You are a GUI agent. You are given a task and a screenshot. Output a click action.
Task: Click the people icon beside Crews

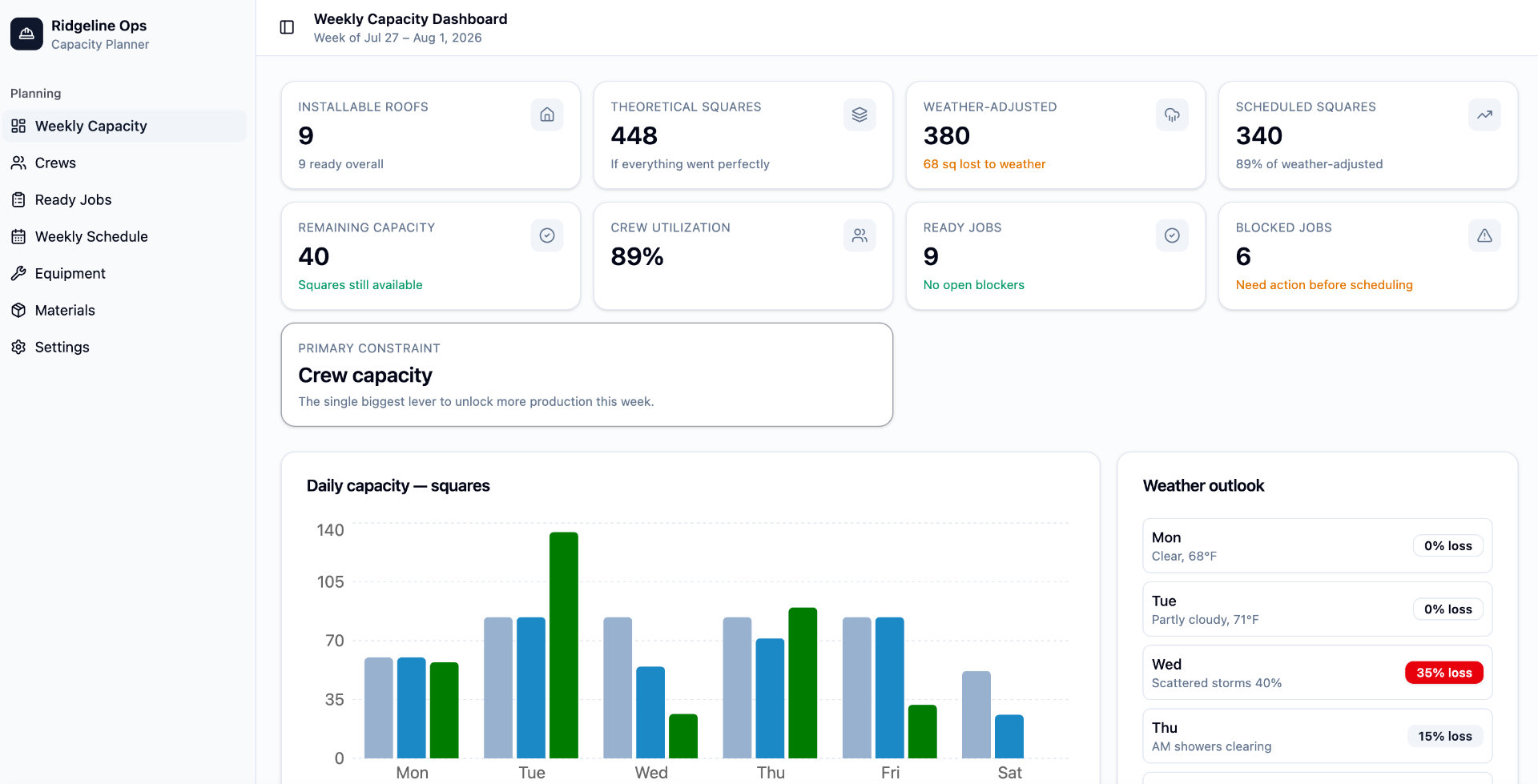[18, 163]
